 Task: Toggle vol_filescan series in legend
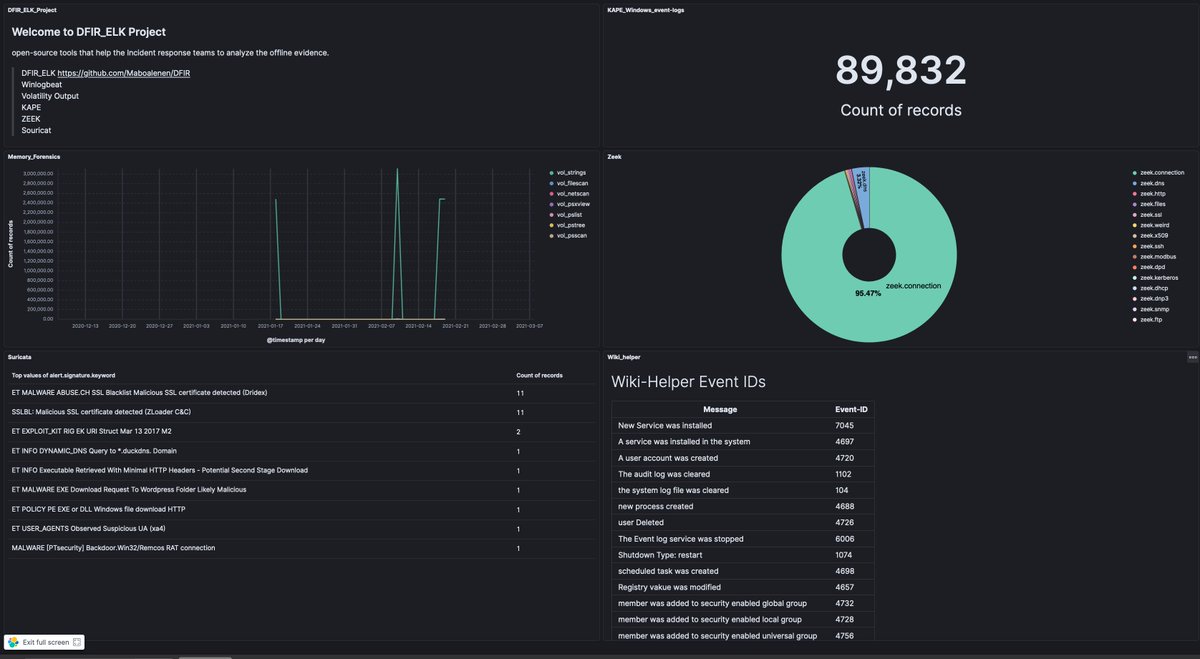click(572, 184)
